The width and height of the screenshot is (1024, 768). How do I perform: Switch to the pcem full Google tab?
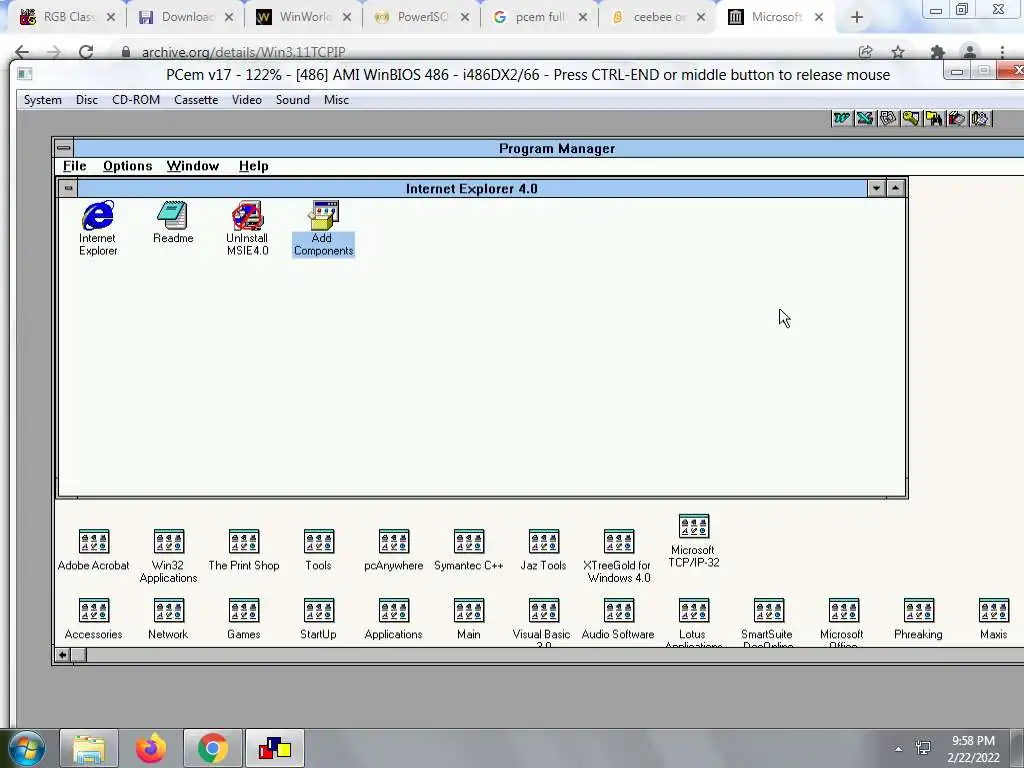(x=539, y=17)
